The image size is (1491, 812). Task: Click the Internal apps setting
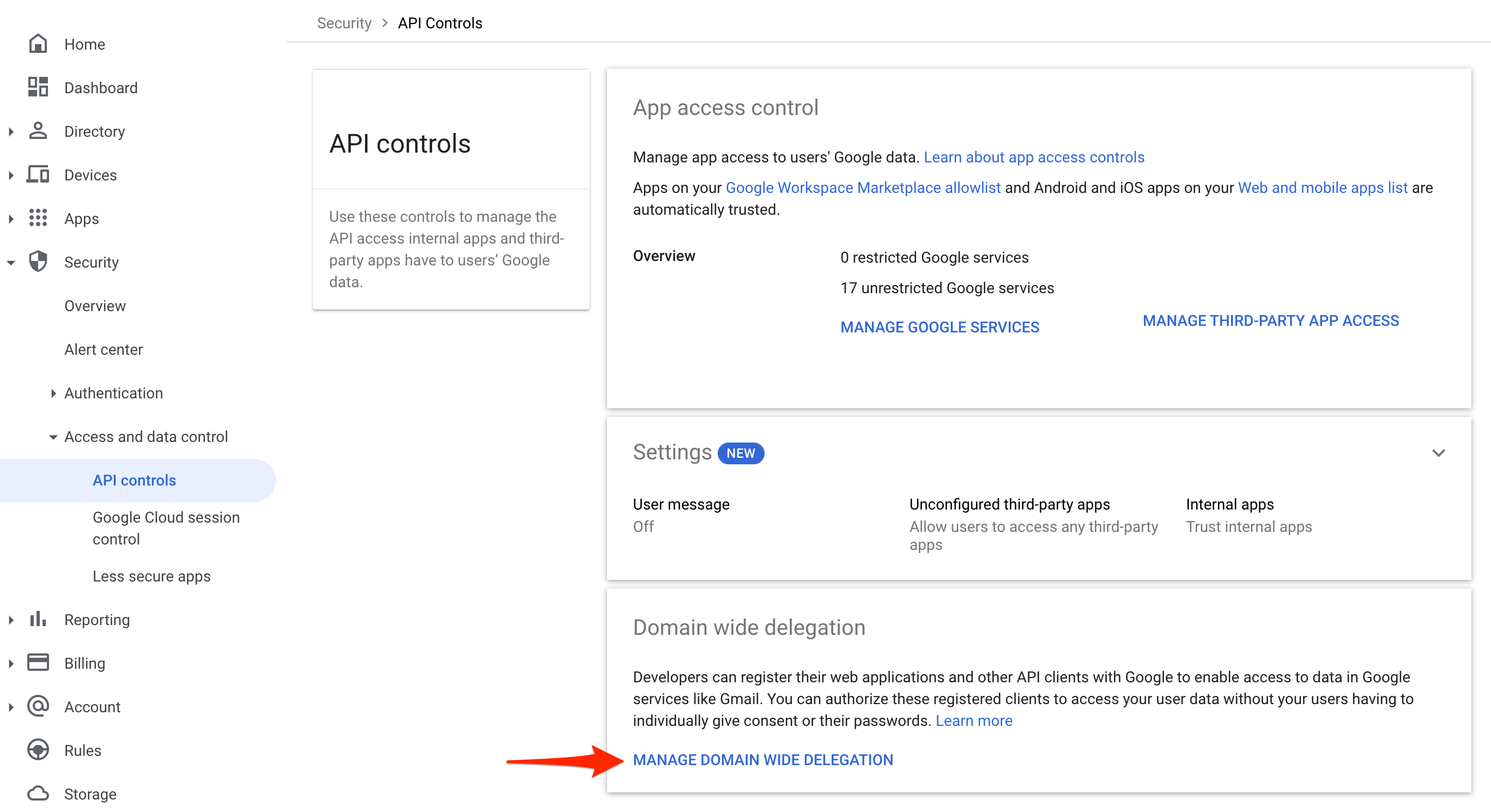(x=1248, y=515)
